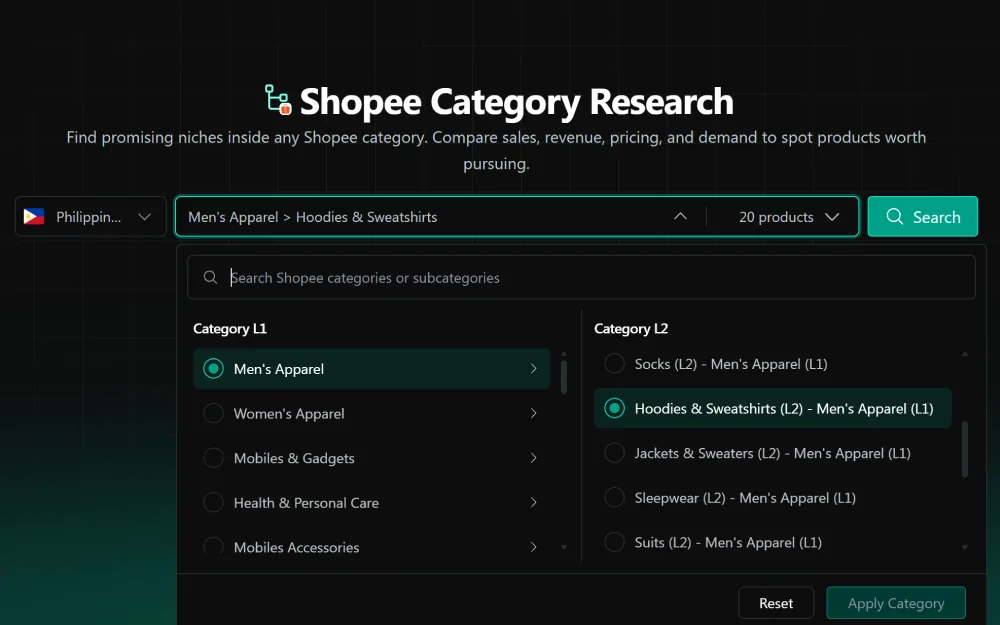Image resolution: width=1000 pixels, height=625 pixels.
Task: Click the Category L2 scroll up arrow
Action: 964,354
